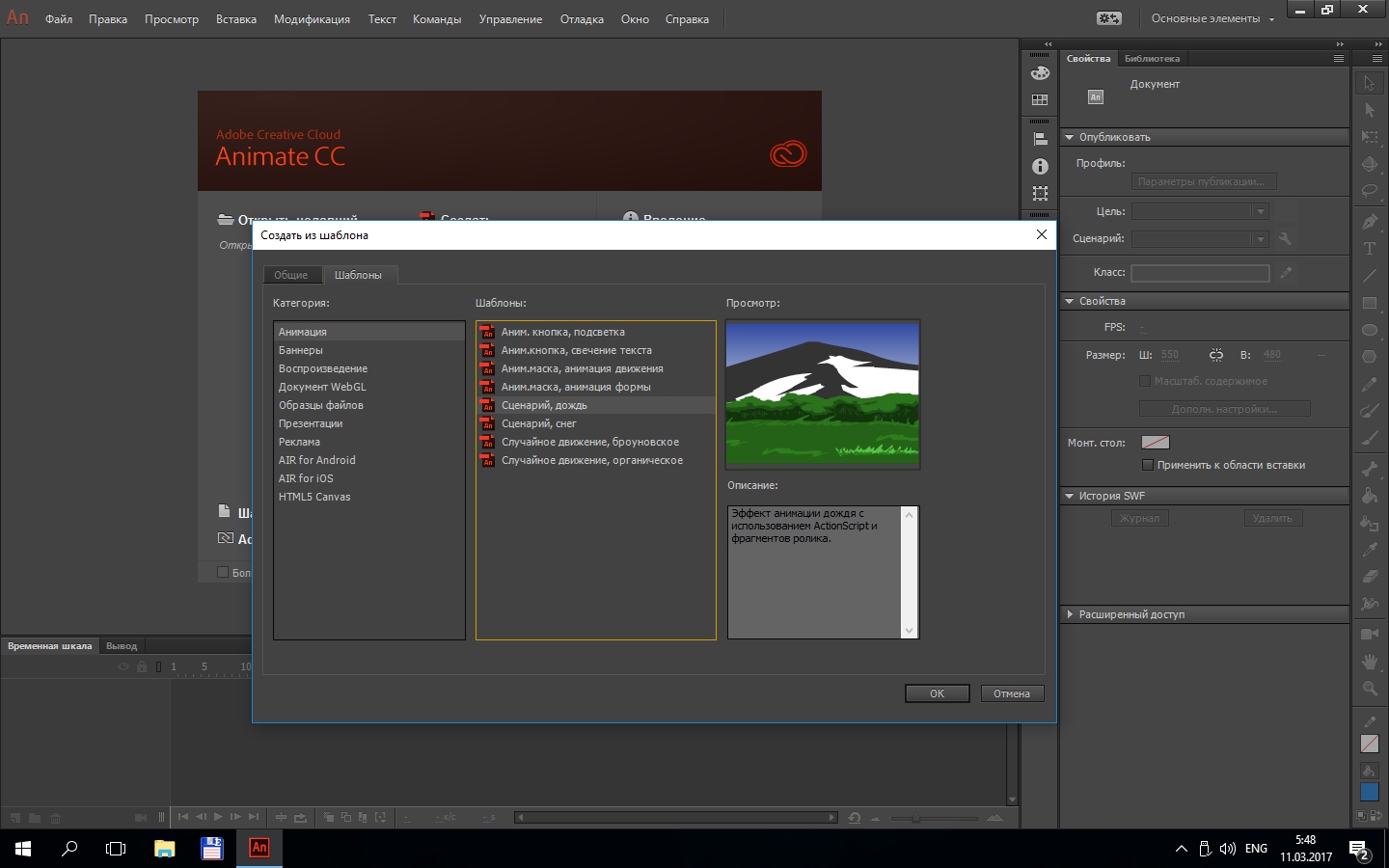The height and width of the screenshot is (868, 1389).
Task: Open the Модификация menu
Action: [312, 19]
